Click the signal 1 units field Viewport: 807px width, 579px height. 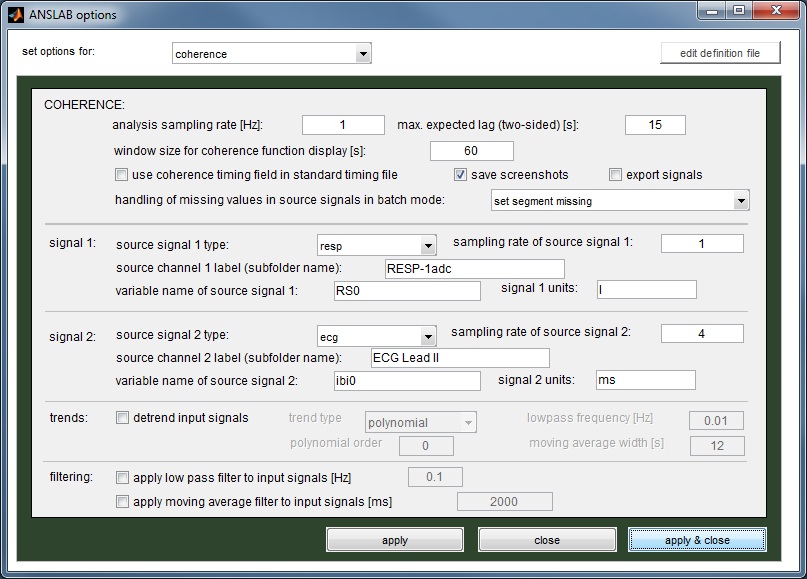pos(646,289)
